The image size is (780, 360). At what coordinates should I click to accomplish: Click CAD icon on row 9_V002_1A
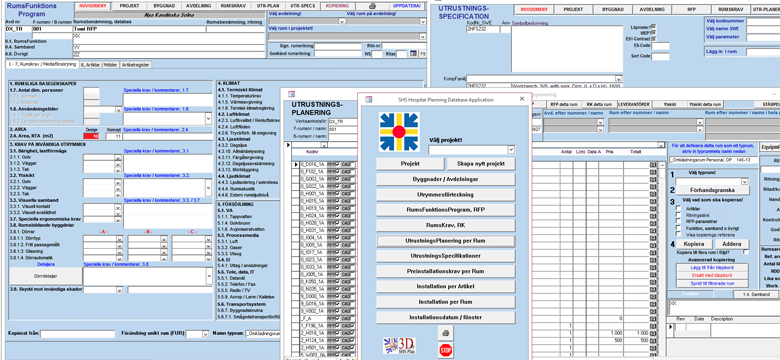pyautogui.click(x=347, y=310)
